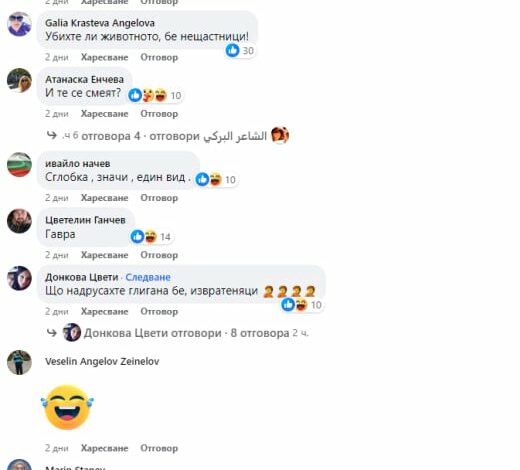Image resolution: width=520 pixels, height=470 pixels.
Task: Show reactions on Цветелин Ганчев's comment
Action: click(x=151, y=237)
